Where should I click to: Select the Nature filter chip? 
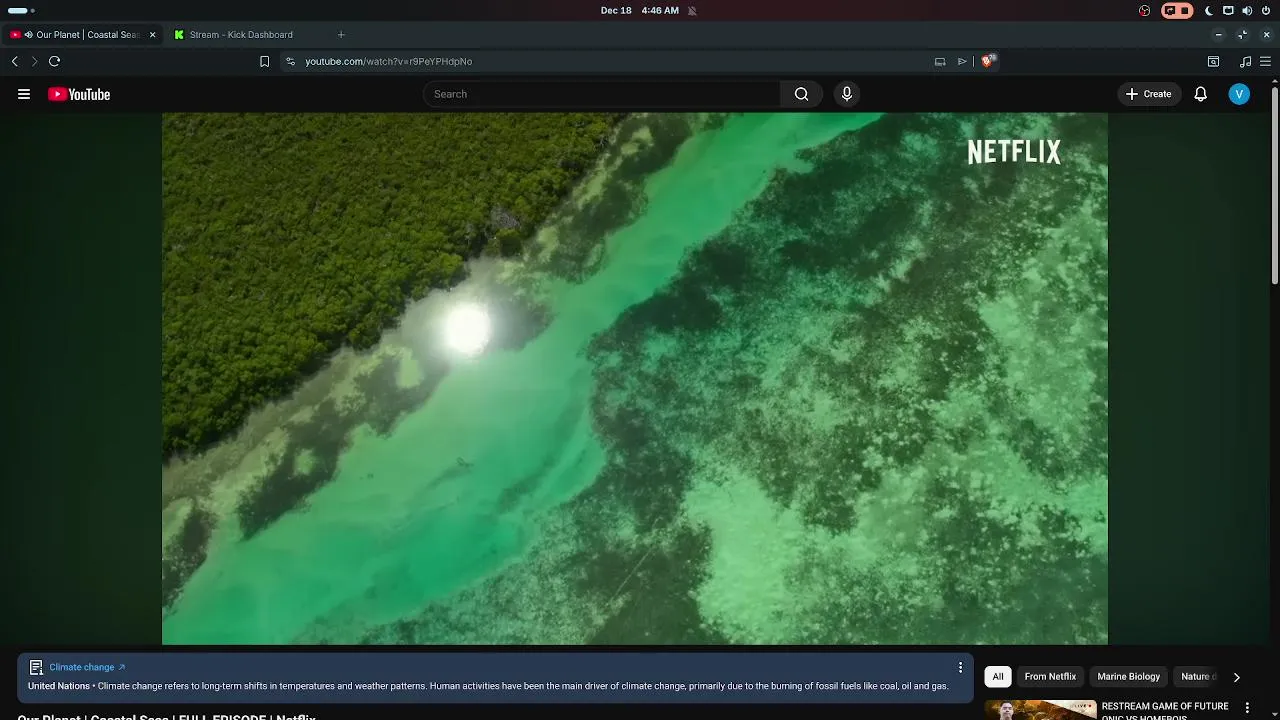[1196, 677]
